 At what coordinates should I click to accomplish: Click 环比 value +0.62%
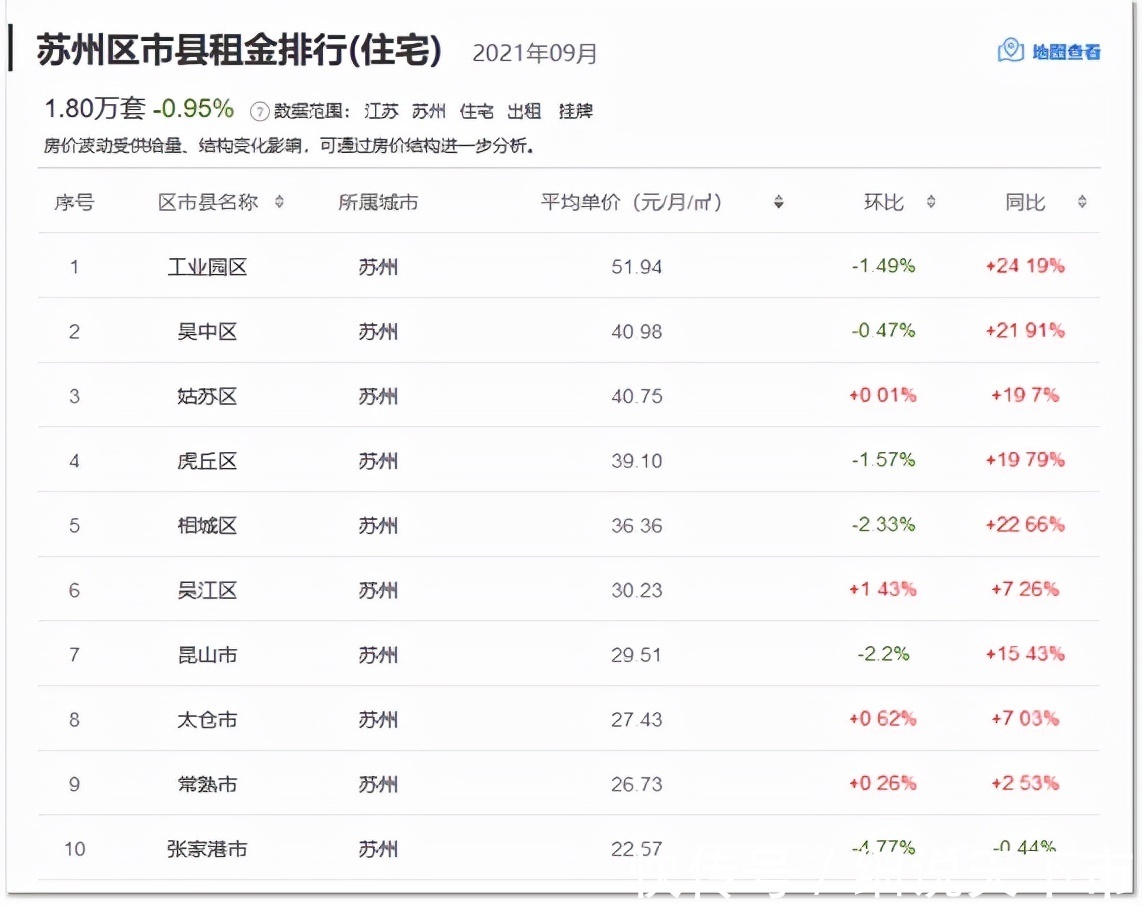[883, 719]
